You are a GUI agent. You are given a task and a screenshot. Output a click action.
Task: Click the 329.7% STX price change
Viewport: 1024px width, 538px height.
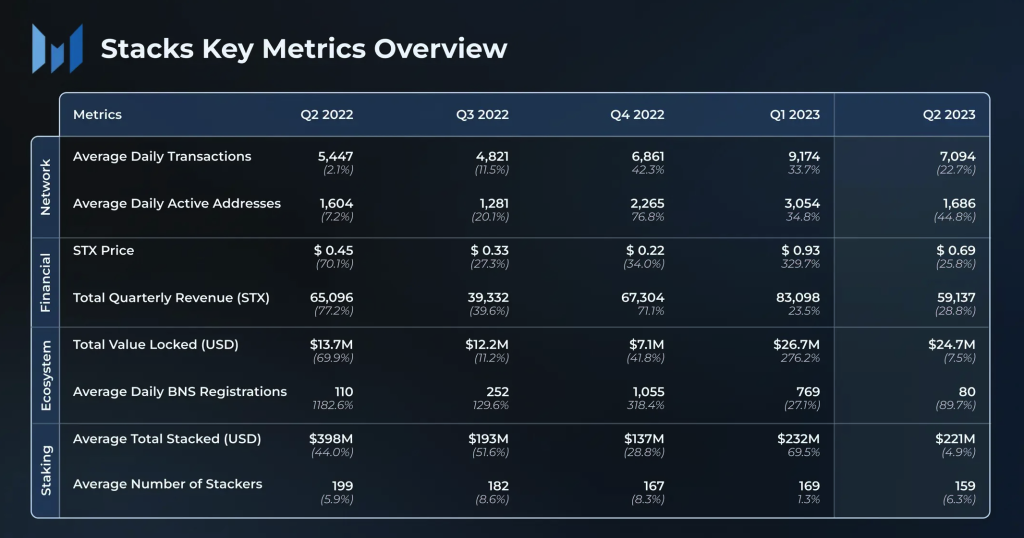[x=801, y=264]
